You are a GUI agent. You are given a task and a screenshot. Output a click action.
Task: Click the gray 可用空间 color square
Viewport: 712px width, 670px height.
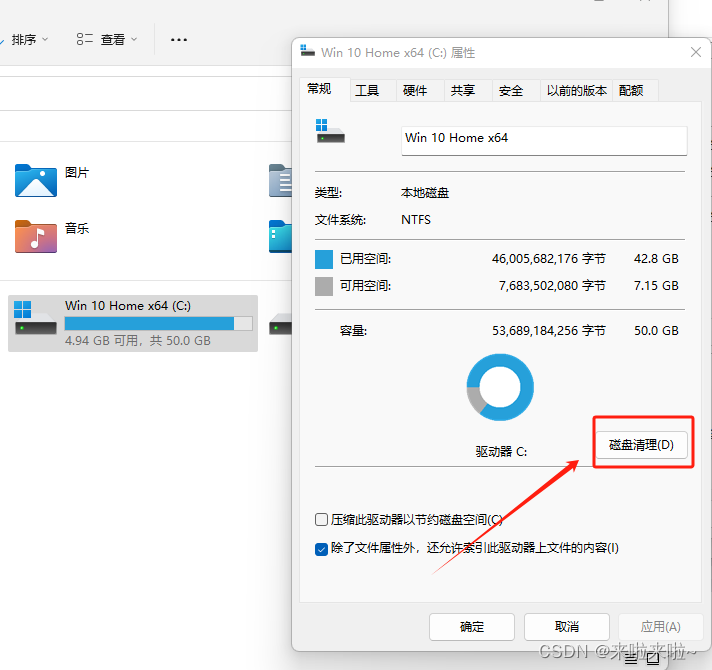(324, 286)
